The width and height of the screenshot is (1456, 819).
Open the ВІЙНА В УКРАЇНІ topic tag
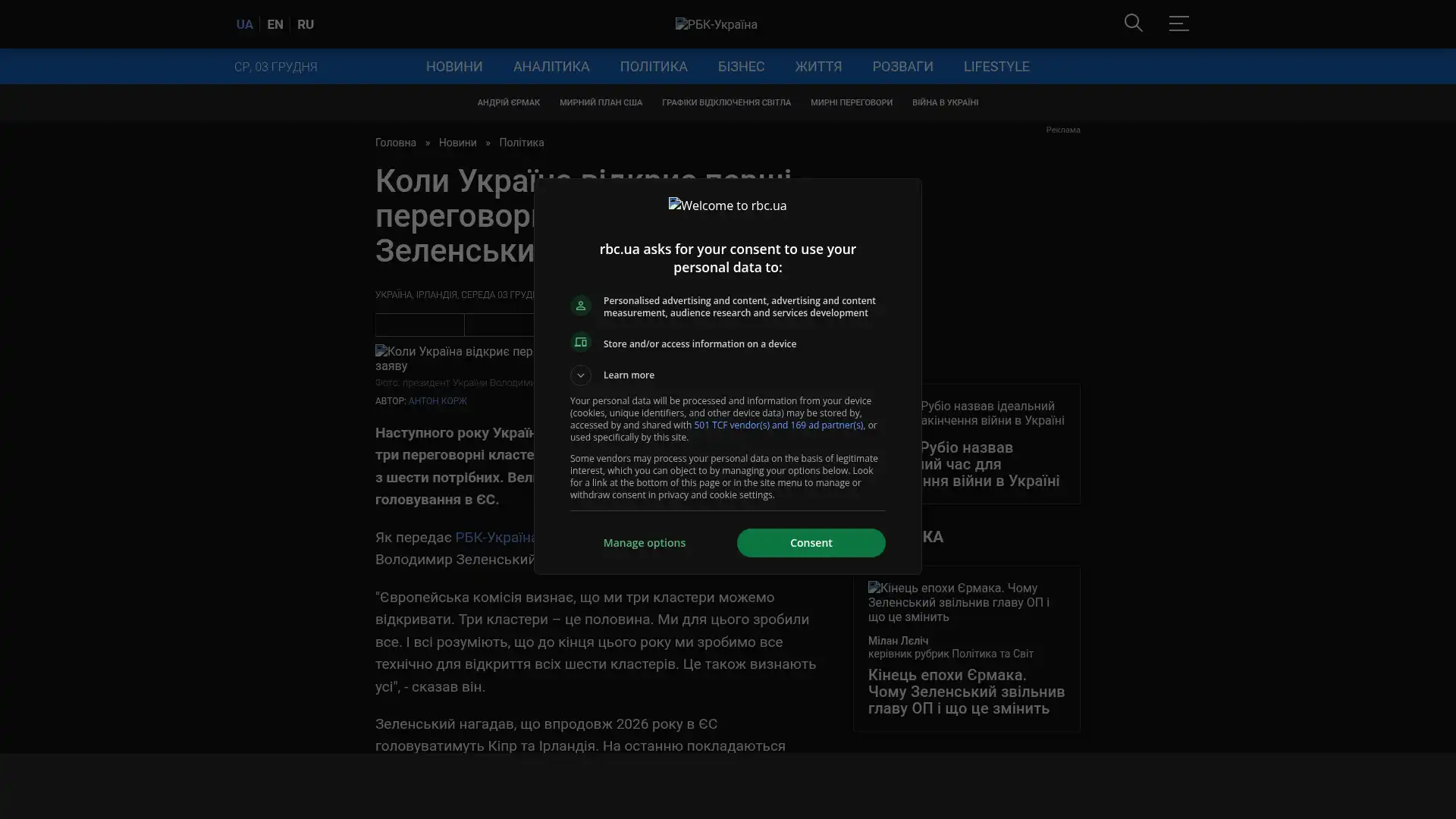[x=944, y=102]
